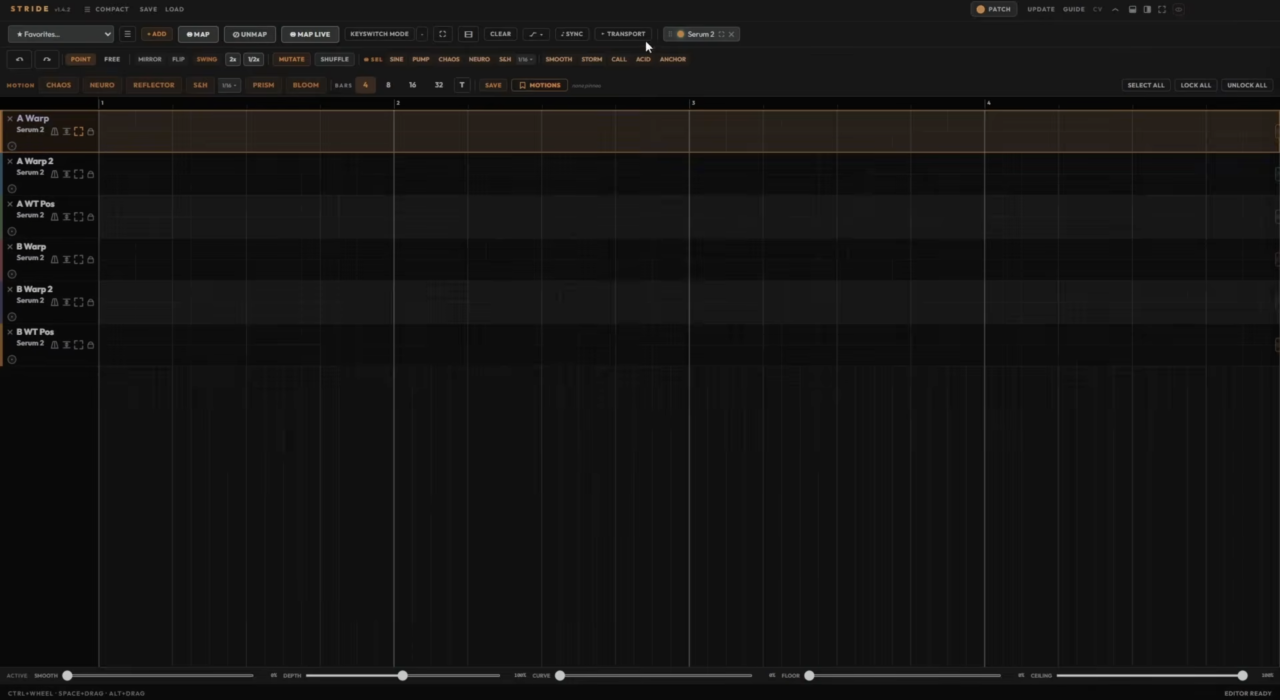Remove the B Warp 2 lane

10,289
